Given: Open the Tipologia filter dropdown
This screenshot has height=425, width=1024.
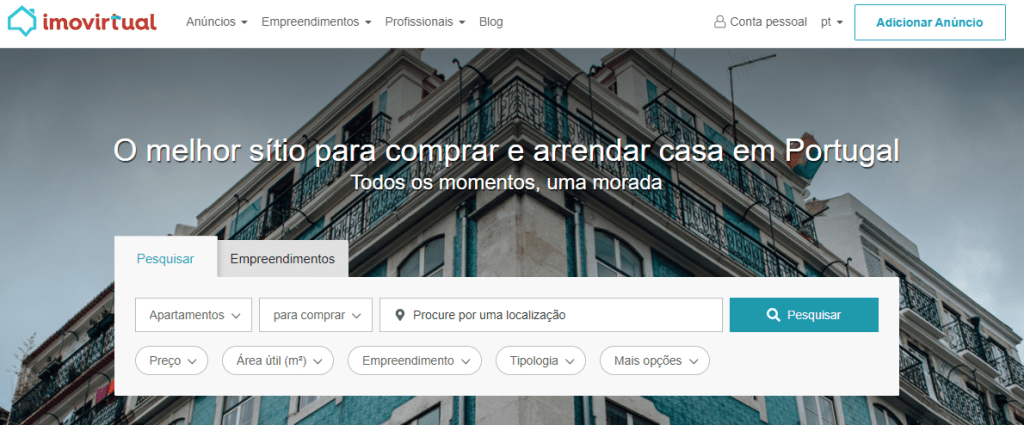Looking at the screenshot, I should 541,360.
